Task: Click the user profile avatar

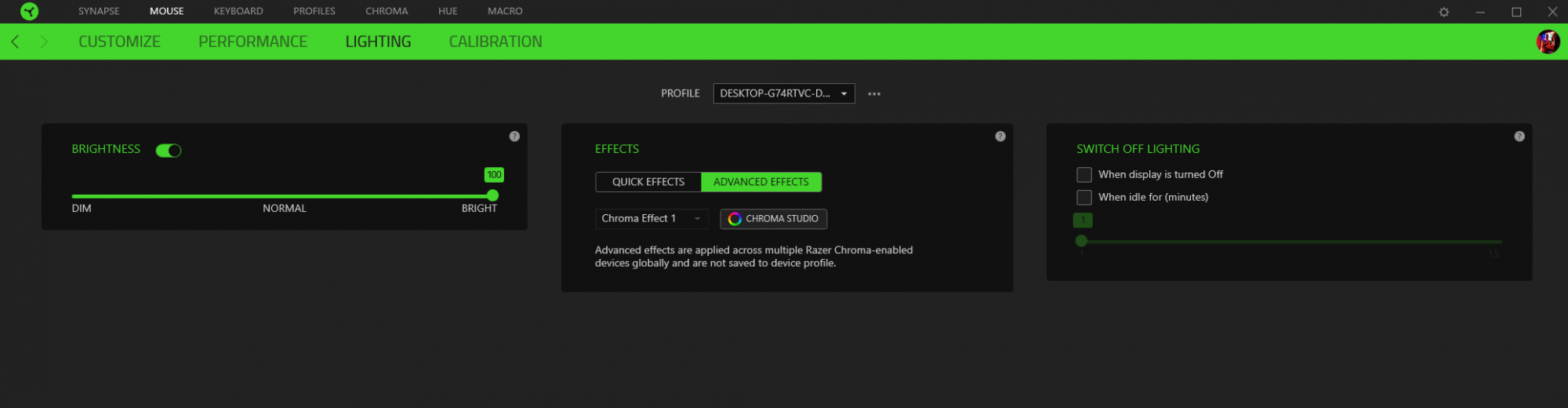Action: 1547,42
